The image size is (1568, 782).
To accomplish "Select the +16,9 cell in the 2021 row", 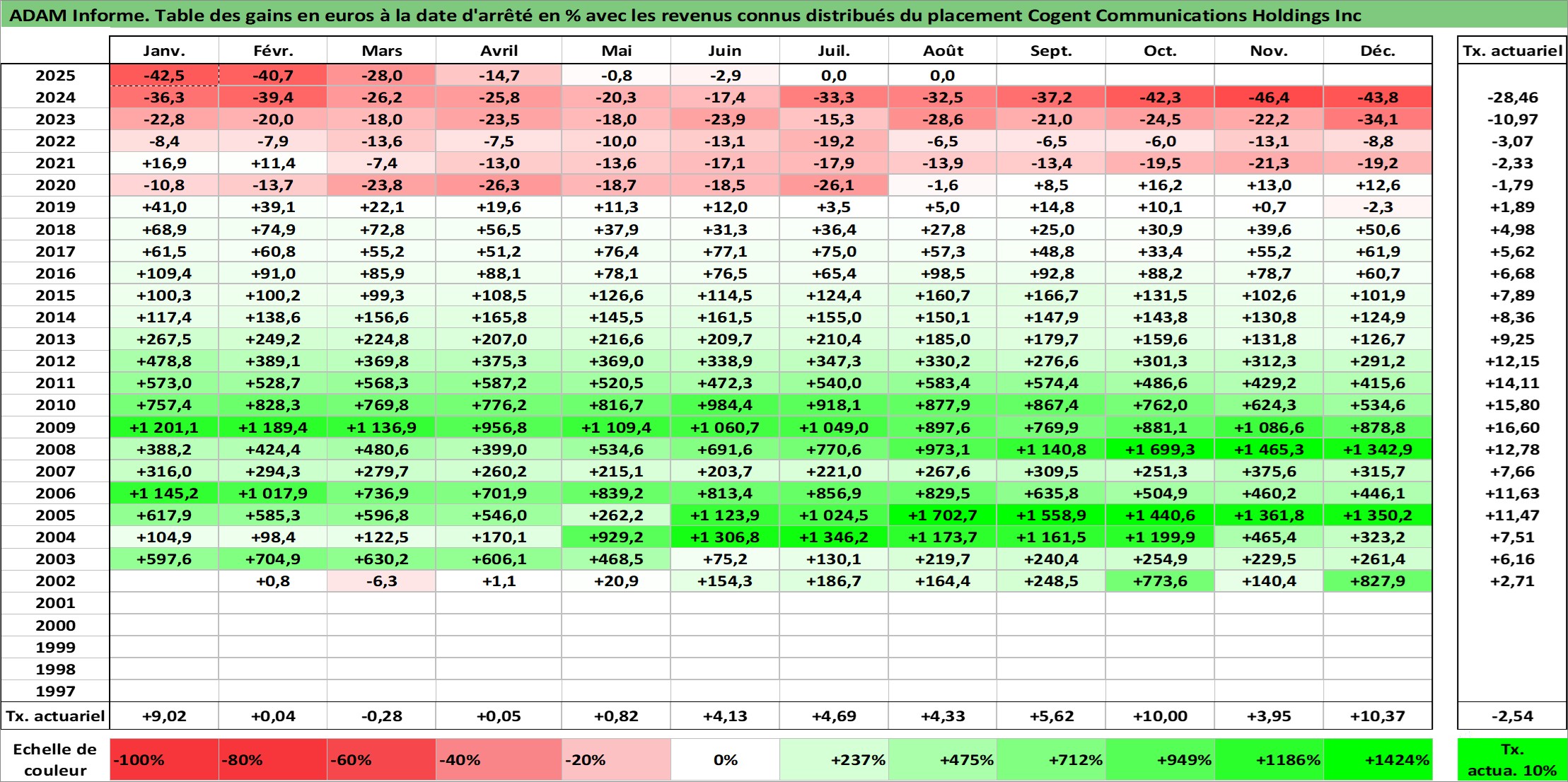I will (164, 163).
